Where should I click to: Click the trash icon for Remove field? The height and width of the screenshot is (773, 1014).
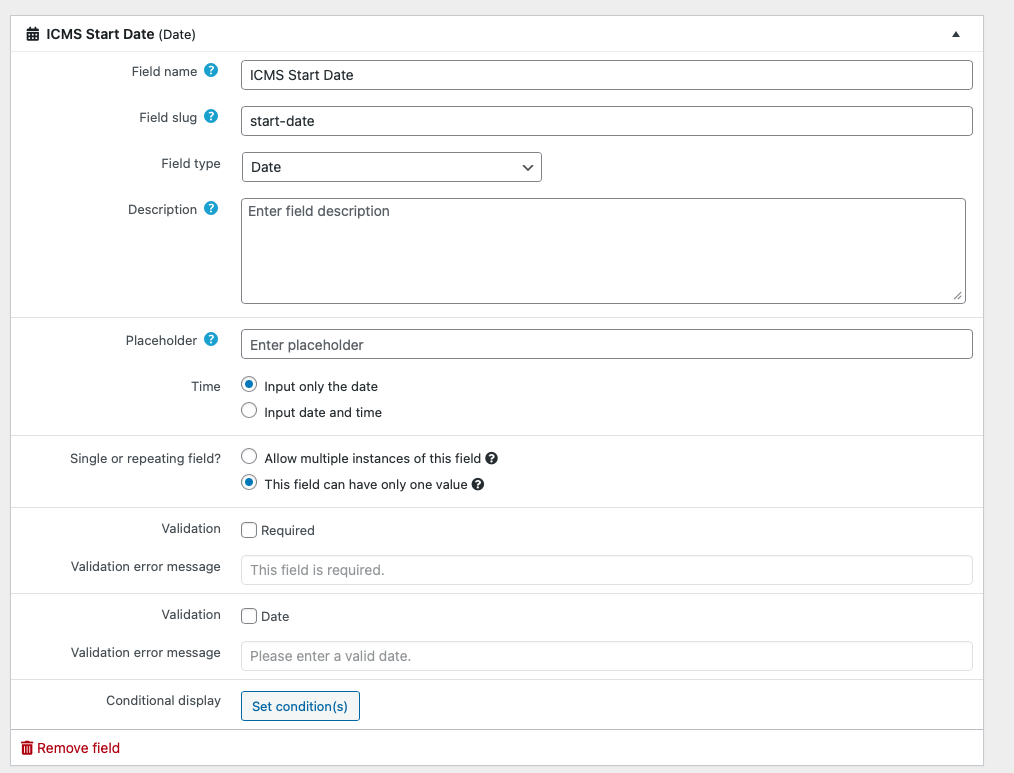coord(27,748)
